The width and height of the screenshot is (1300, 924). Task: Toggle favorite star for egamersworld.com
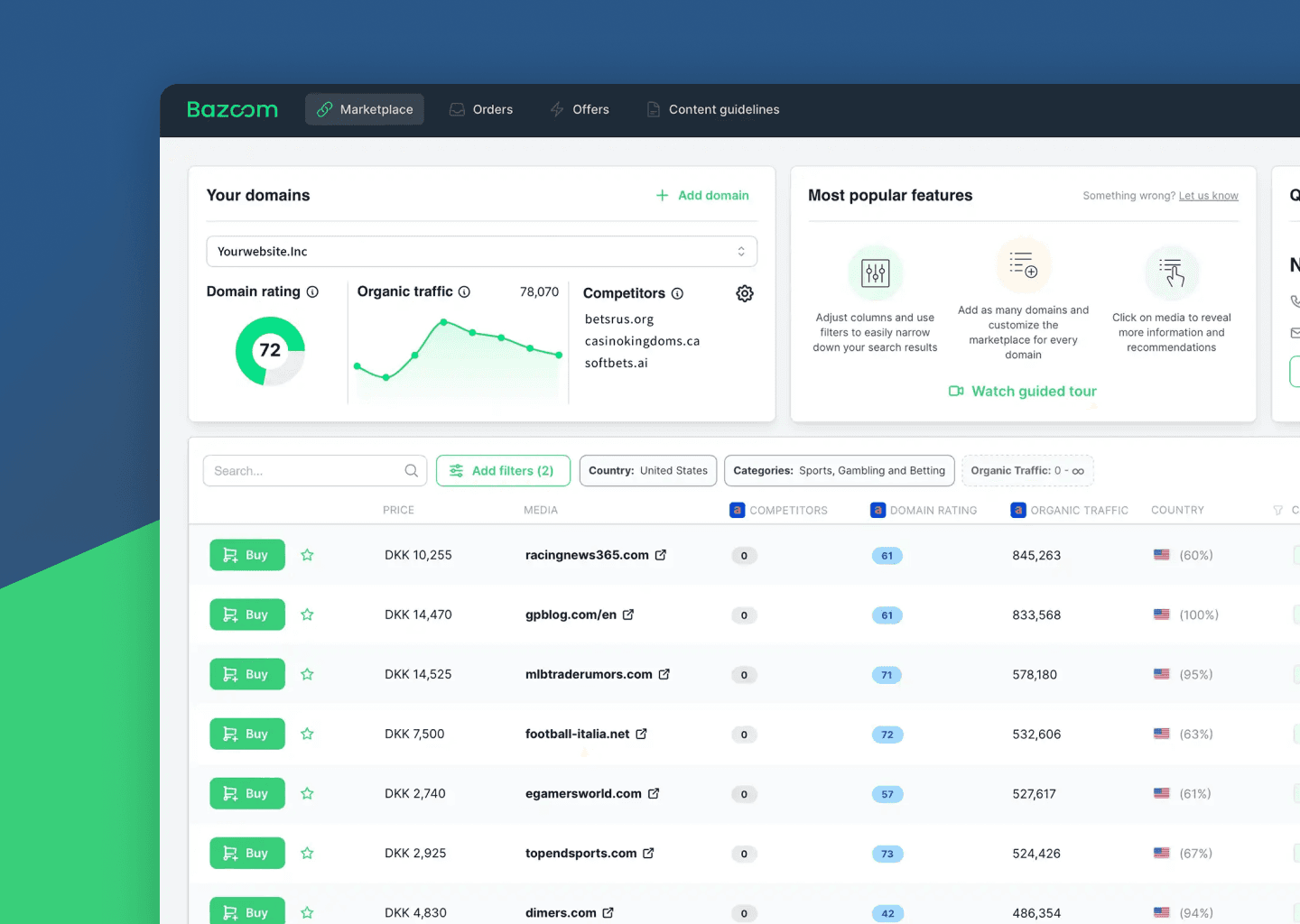[x=307, y=793]
